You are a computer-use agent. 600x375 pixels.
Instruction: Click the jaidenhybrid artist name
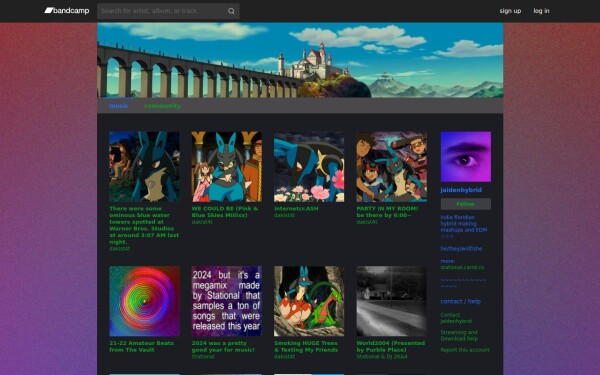[461, 190]
